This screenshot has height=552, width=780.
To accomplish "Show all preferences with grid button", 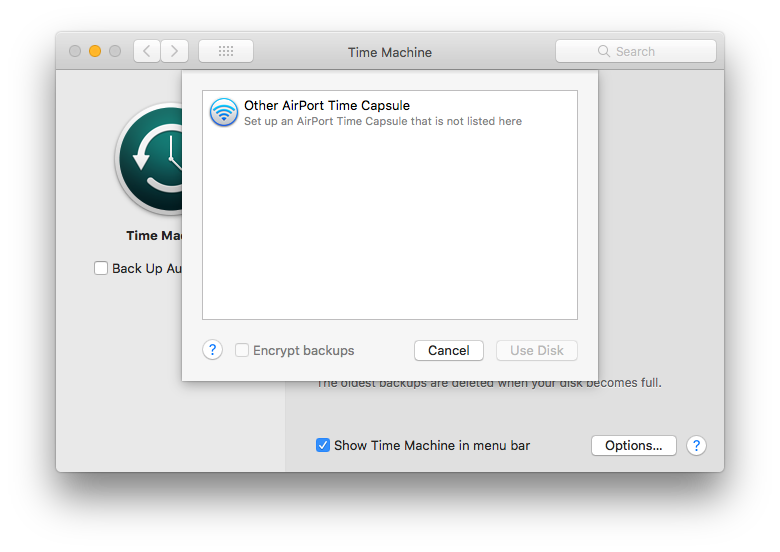I will pos(226,51).
